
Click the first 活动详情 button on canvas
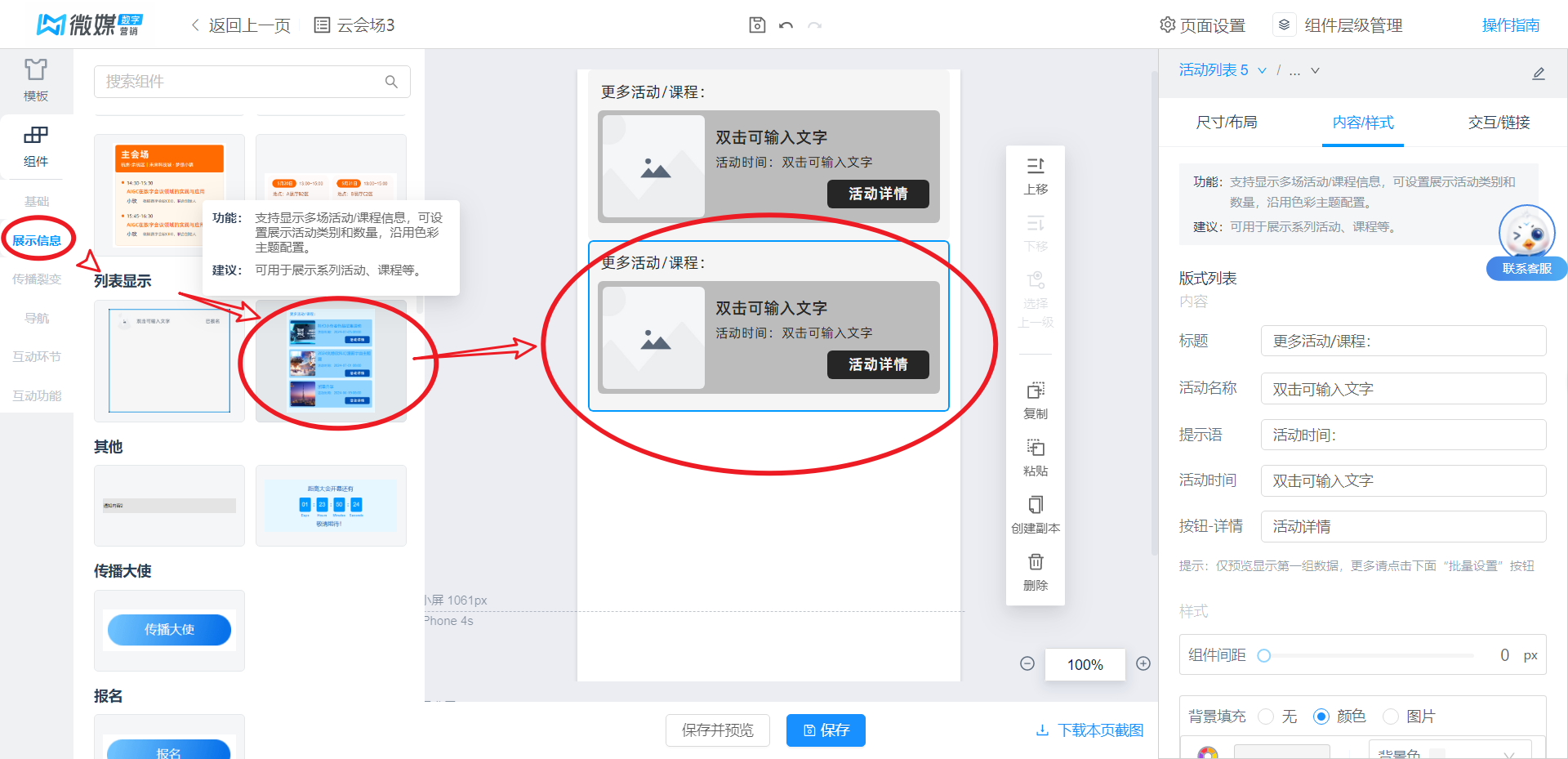(x=878, y=194)
